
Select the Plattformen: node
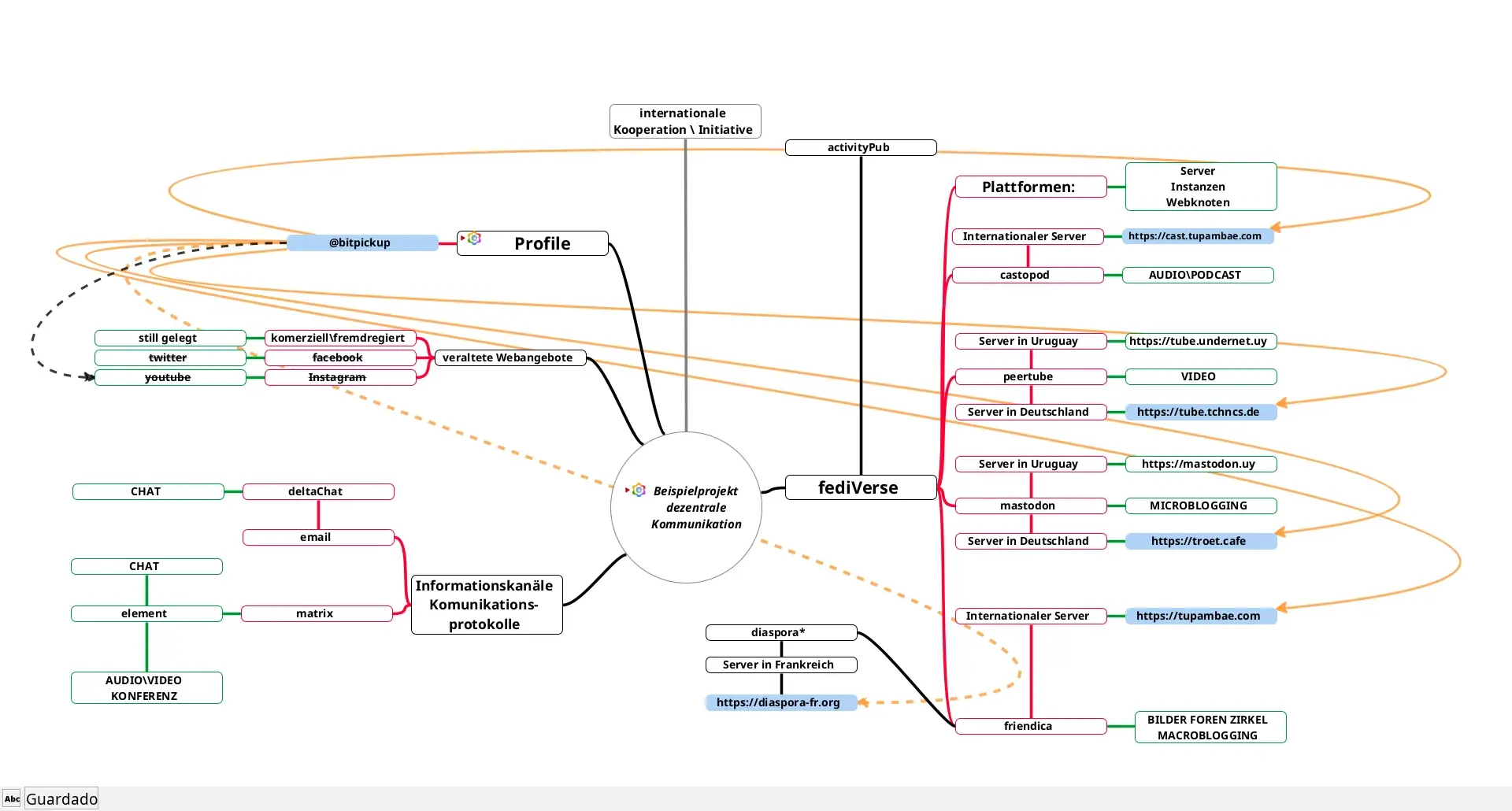point(1028,187)
